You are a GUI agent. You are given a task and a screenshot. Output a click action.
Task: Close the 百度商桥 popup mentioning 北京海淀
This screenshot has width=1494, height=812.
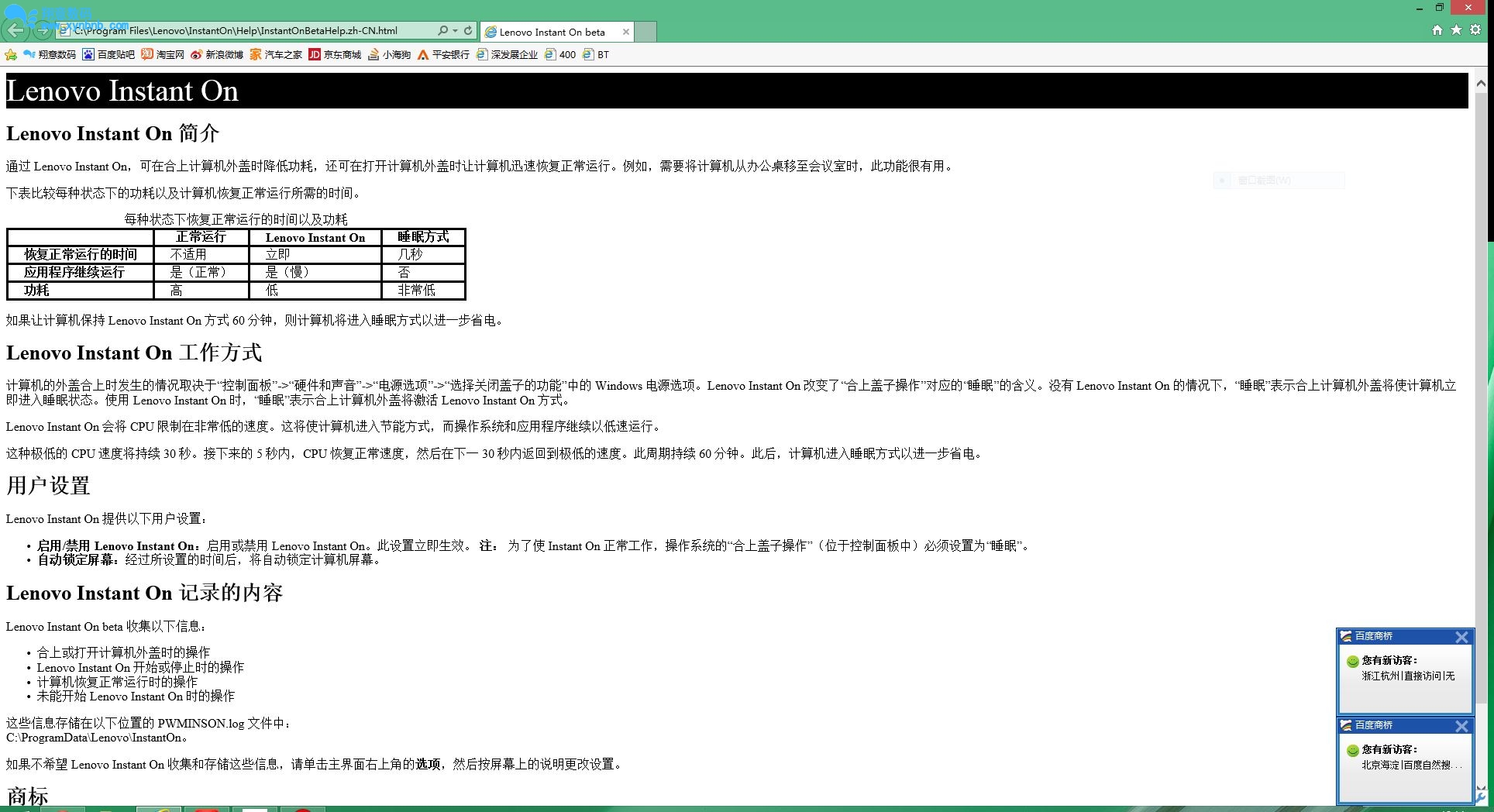[1461, 726]
